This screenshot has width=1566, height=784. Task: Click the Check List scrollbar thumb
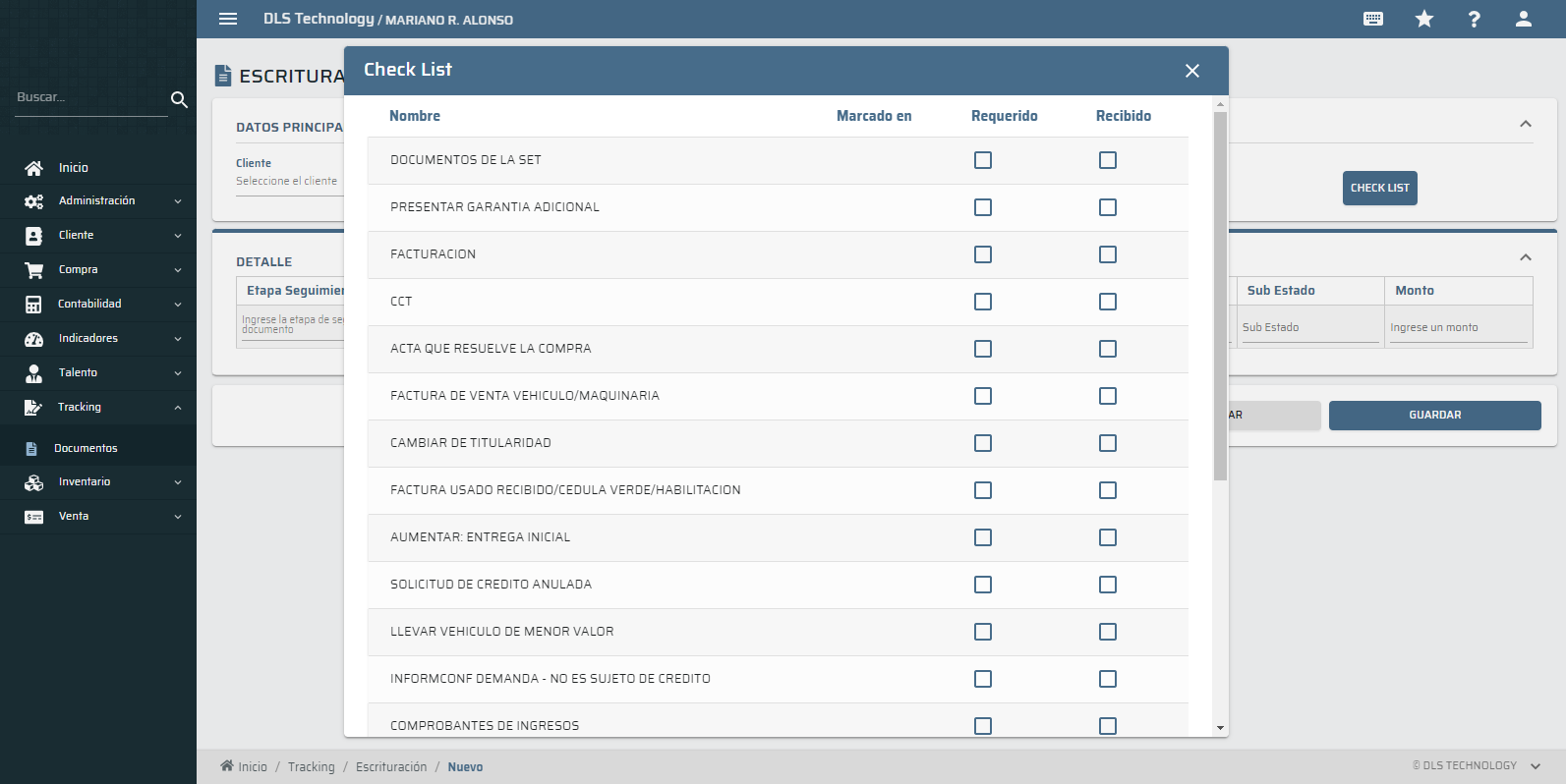click(x=1220, y=295)
